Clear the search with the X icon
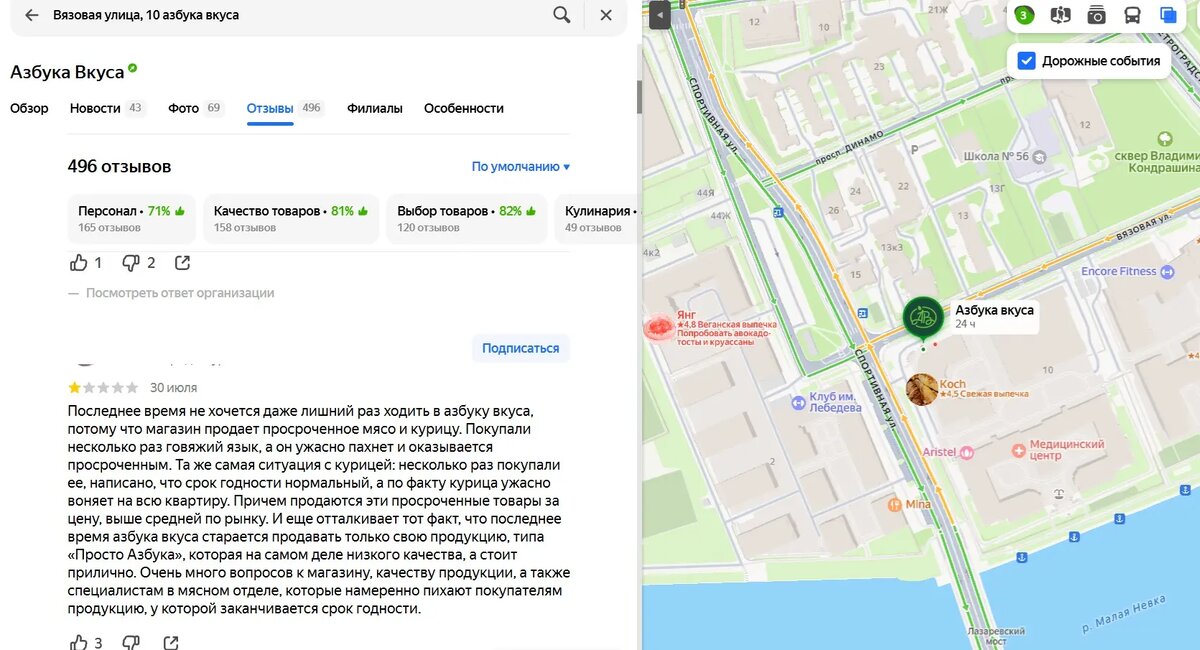 606,15
